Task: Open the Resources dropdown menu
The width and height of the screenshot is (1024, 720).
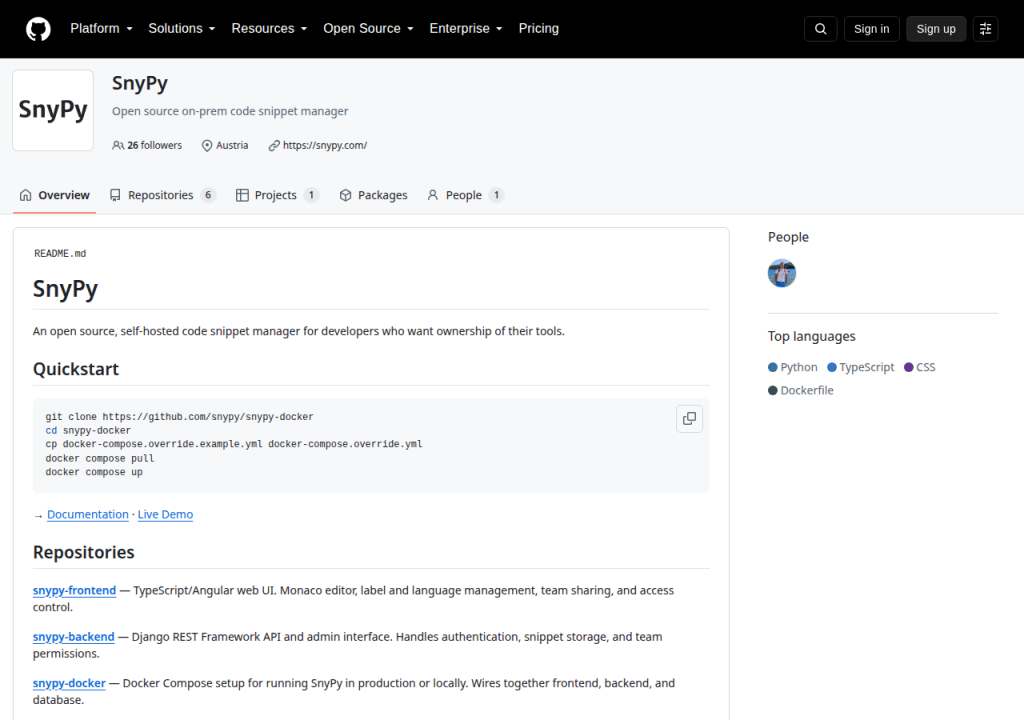Action: [269, 29]
